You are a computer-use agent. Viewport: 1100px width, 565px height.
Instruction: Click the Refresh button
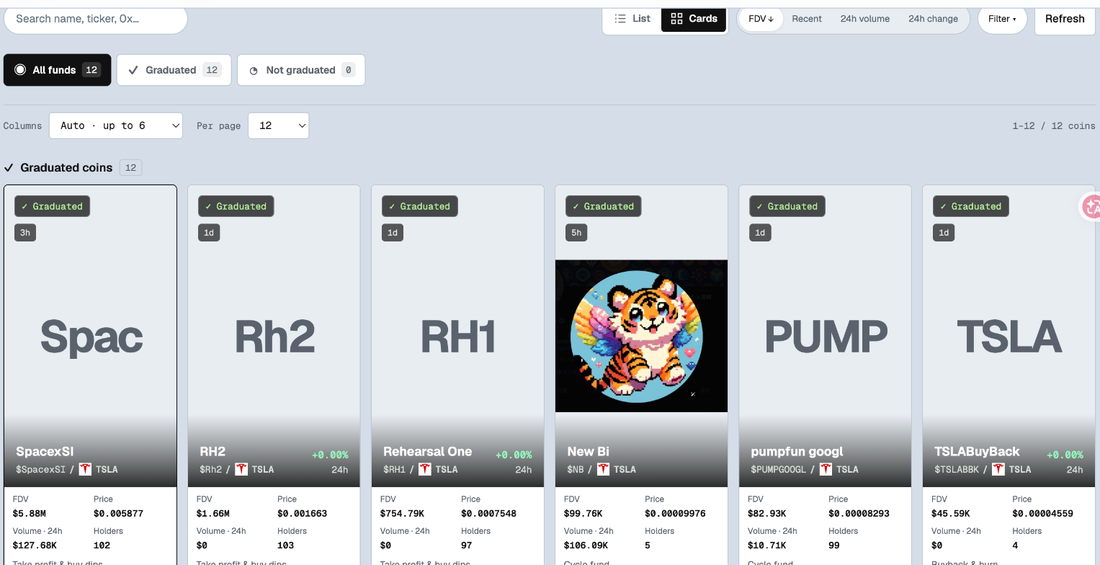point(1064,19)
